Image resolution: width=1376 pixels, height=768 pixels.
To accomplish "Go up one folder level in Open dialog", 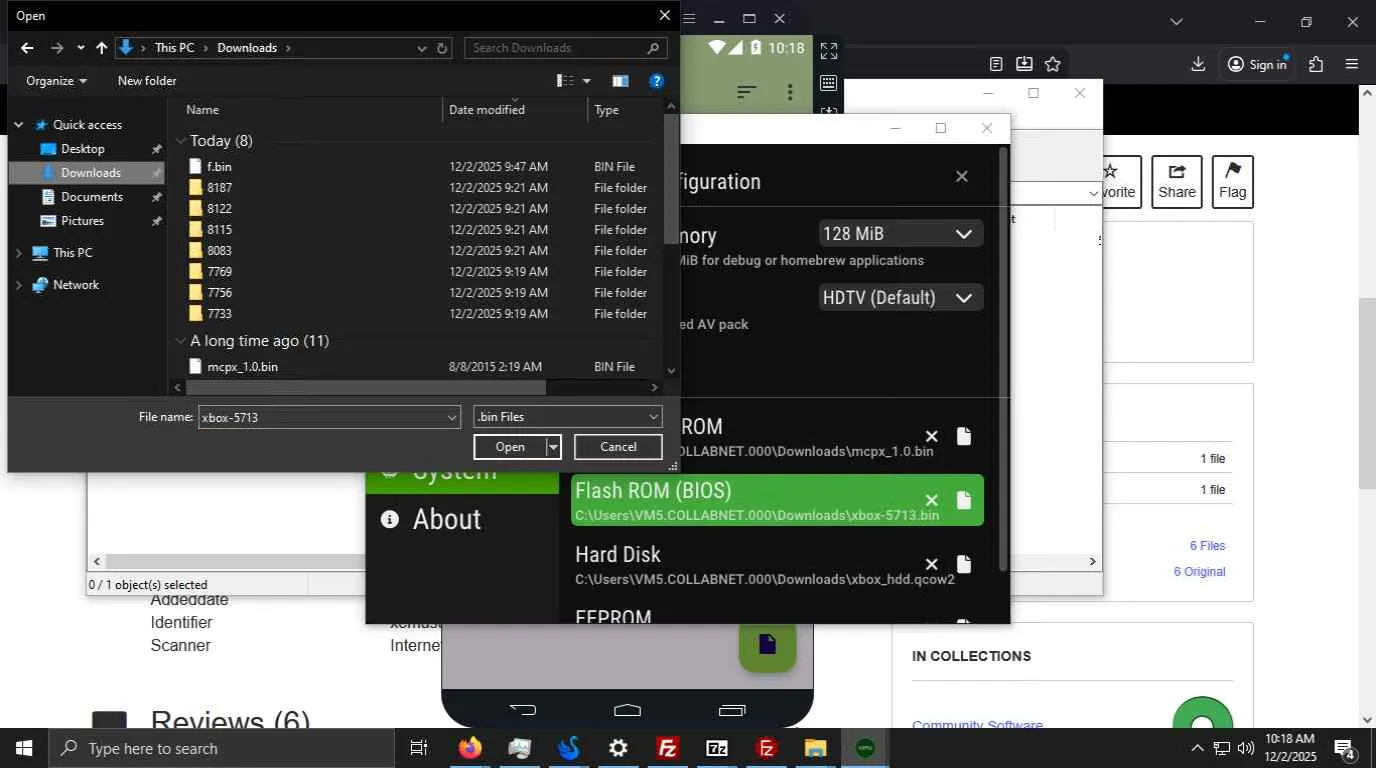I will coord(101,48).
